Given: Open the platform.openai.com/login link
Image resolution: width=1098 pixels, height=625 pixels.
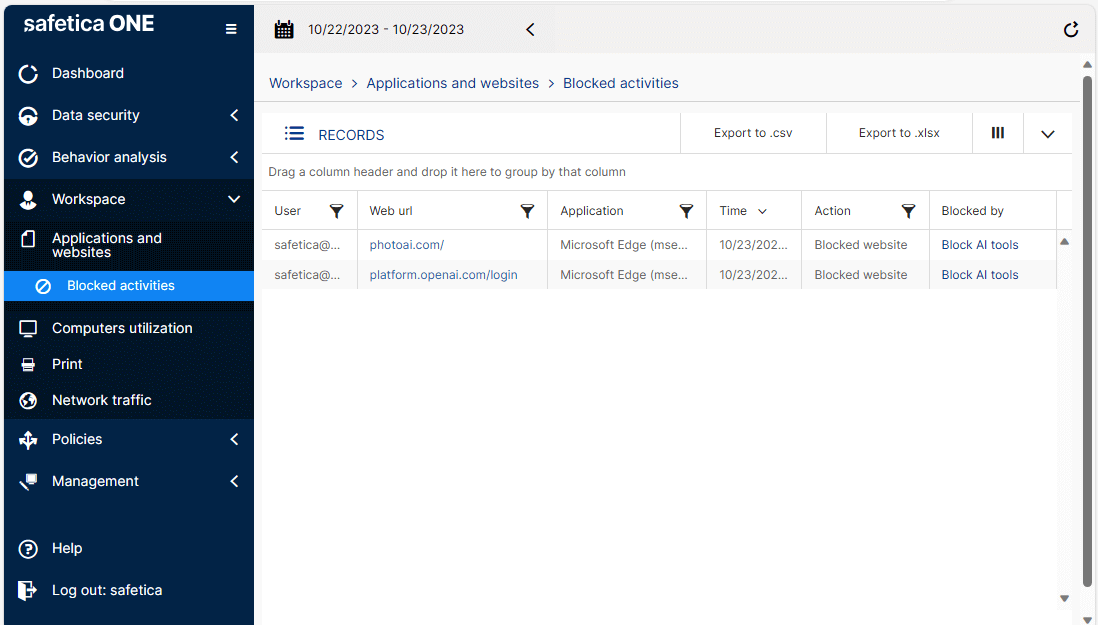Looking at the screenshot, I should click(443, 275).
